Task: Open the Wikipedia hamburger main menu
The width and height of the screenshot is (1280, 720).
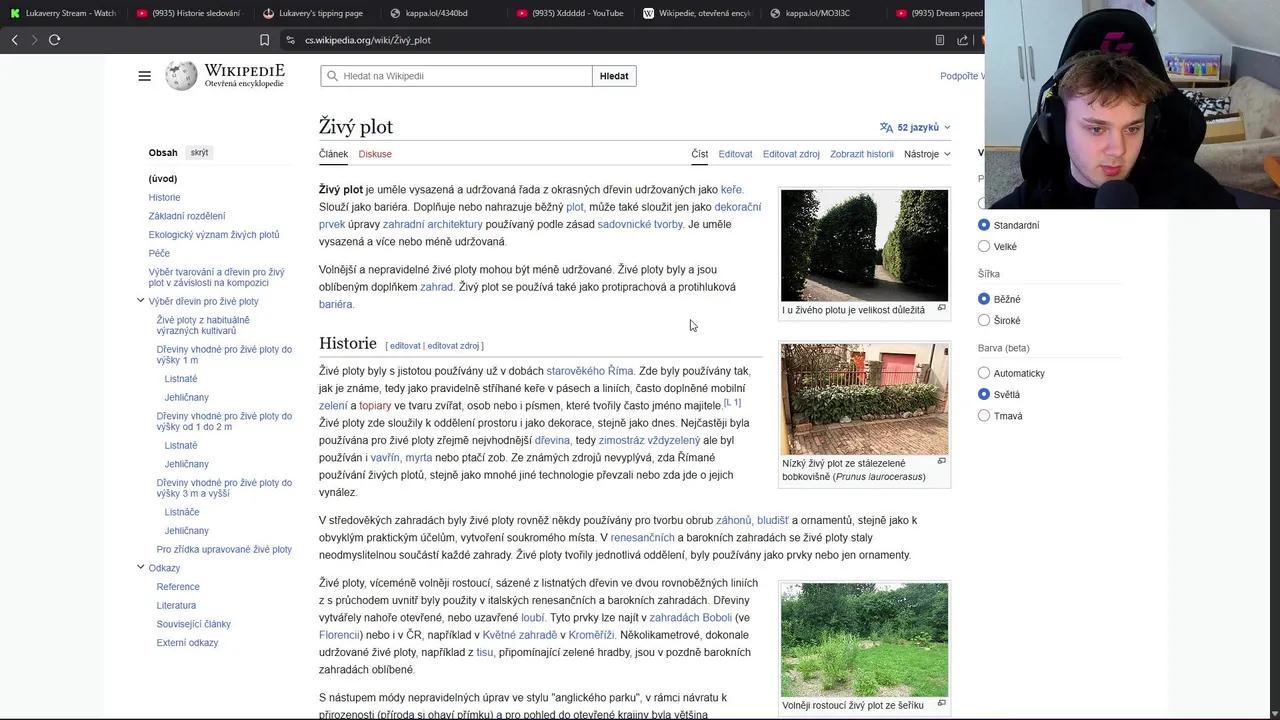Action: click(x=145, y=76)
